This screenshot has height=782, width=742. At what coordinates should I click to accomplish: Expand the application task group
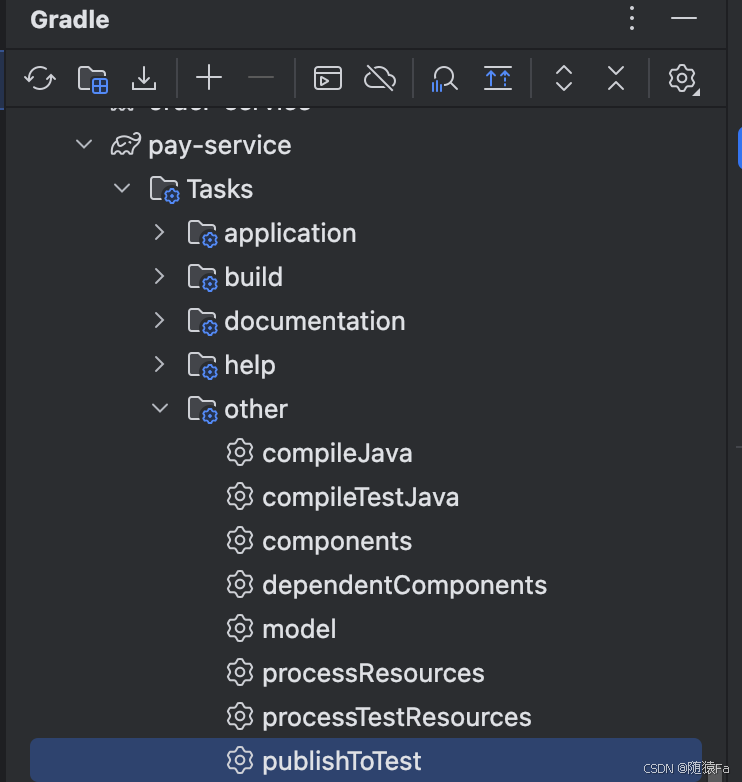coord(160,232)
